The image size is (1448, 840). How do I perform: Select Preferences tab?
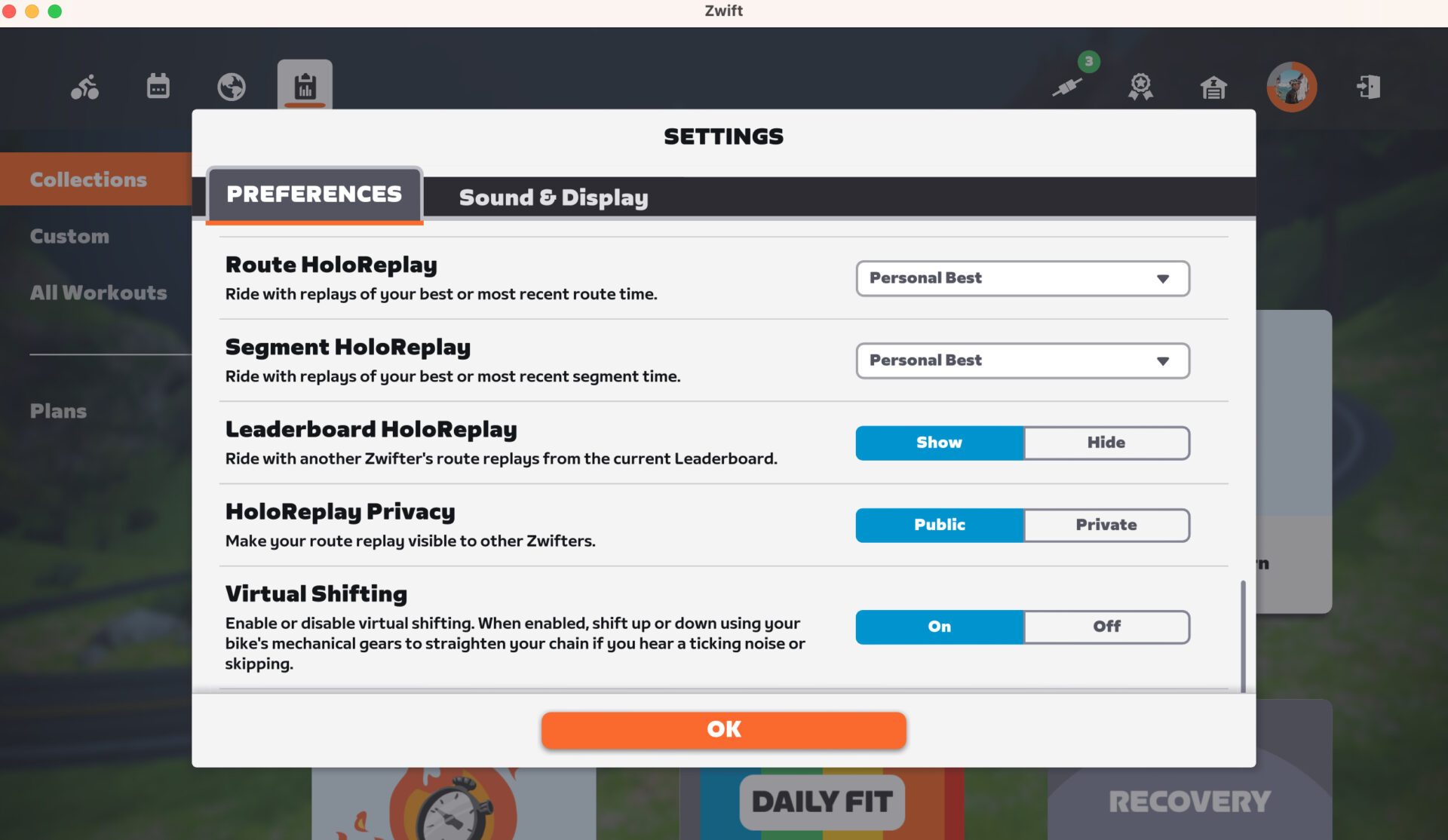(x=313, y=195)
